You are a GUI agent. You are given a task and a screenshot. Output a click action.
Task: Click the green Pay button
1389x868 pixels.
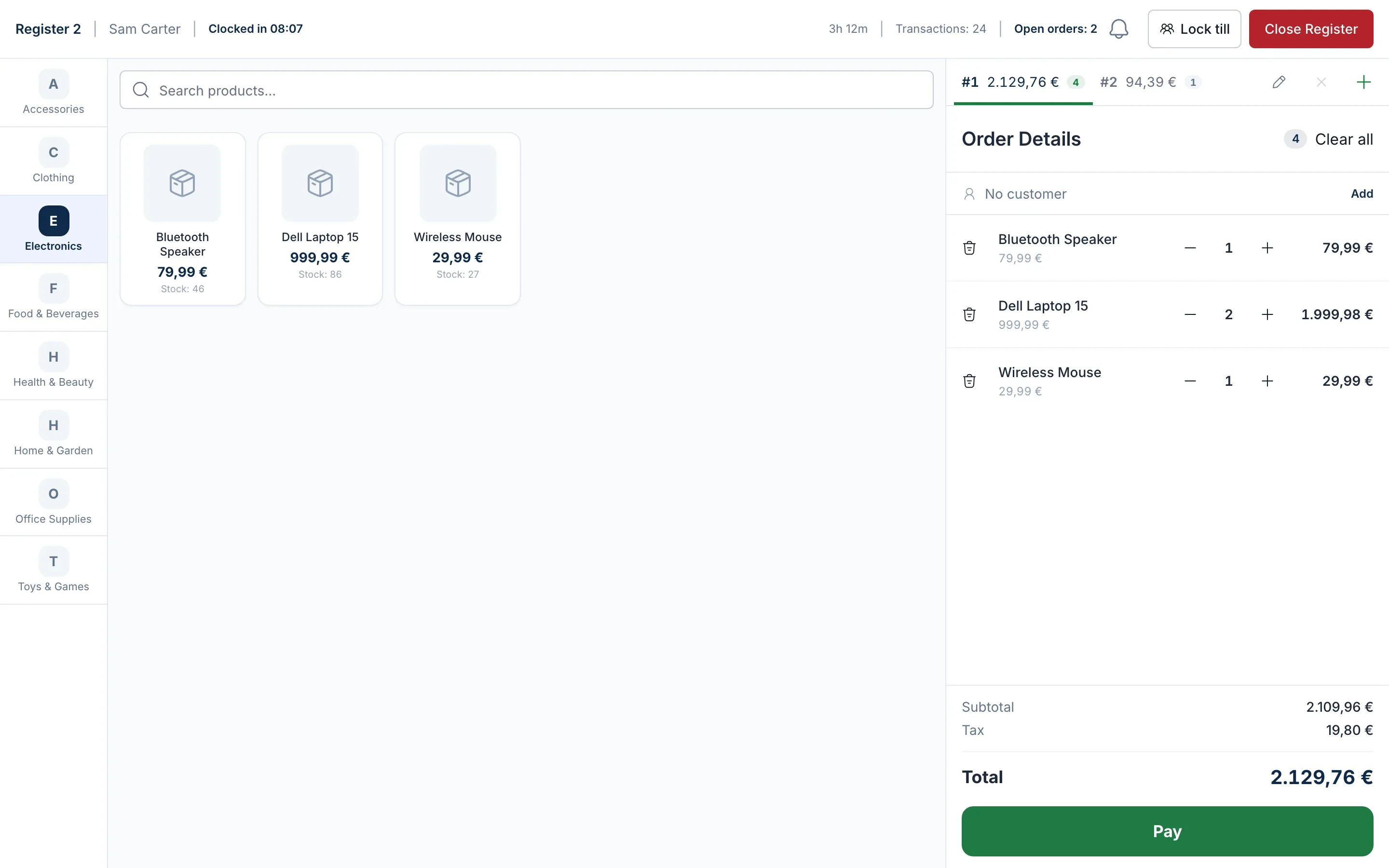click(x=1167, y=831)
